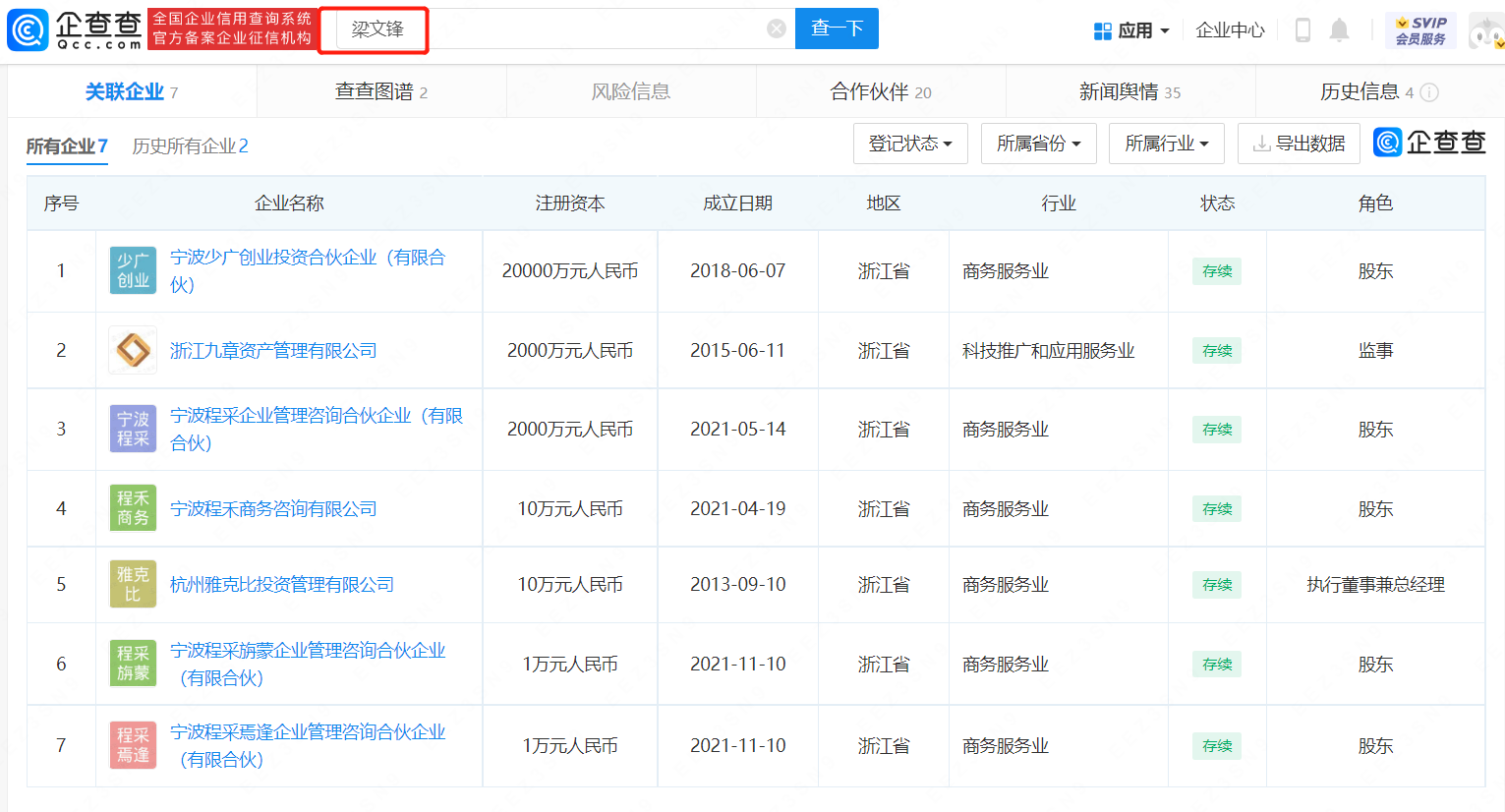Click the date 2018-06-07
This screenshot has height=812, width=1505.
point(737,270)
